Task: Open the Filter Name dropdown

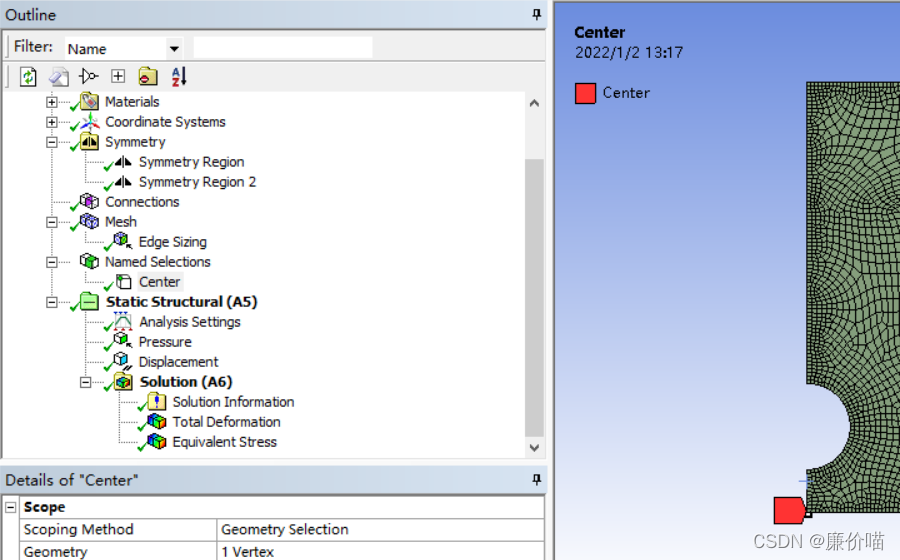Action: pyautogui.click(x=174, y=49)
